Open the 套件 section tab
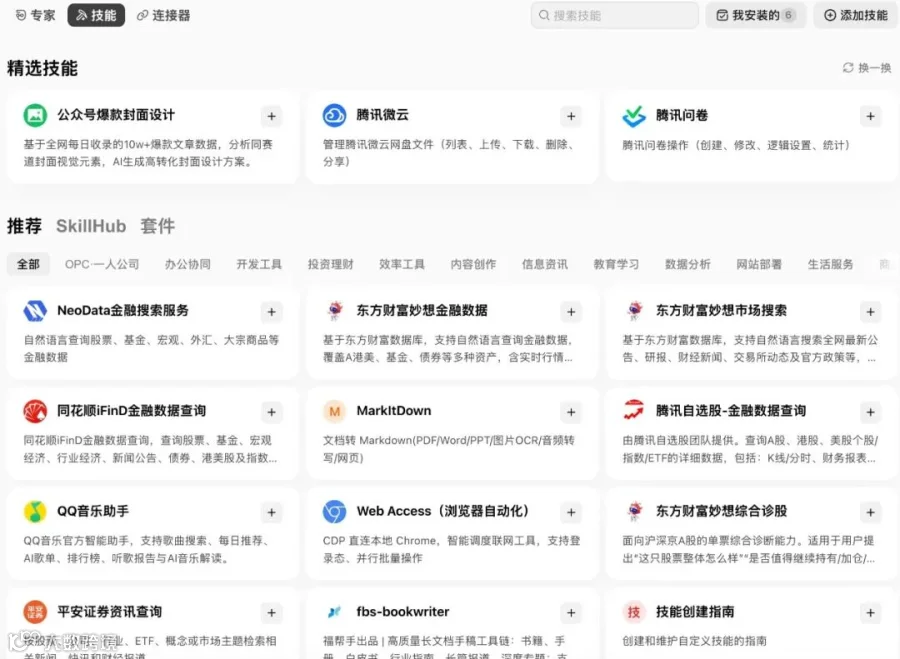 158,226
